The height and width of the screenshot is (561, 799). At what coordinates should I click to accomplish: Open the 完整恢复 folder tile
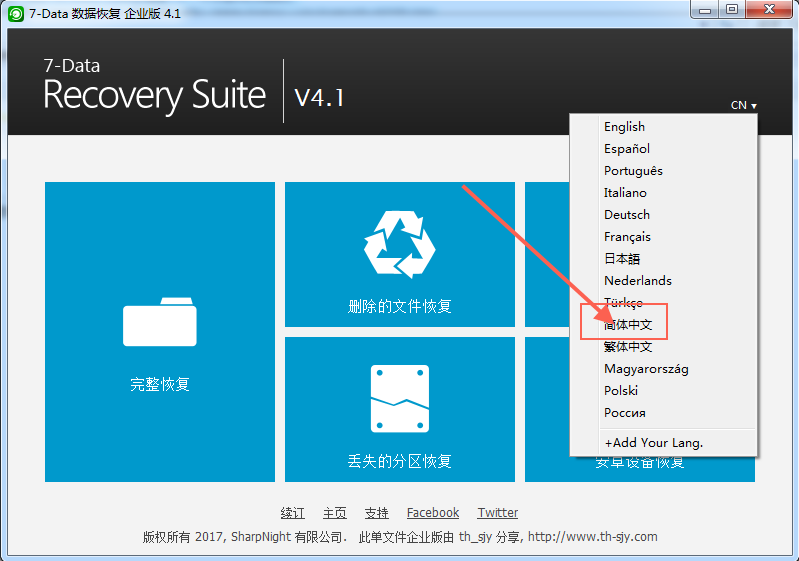[x=160, y=332]
